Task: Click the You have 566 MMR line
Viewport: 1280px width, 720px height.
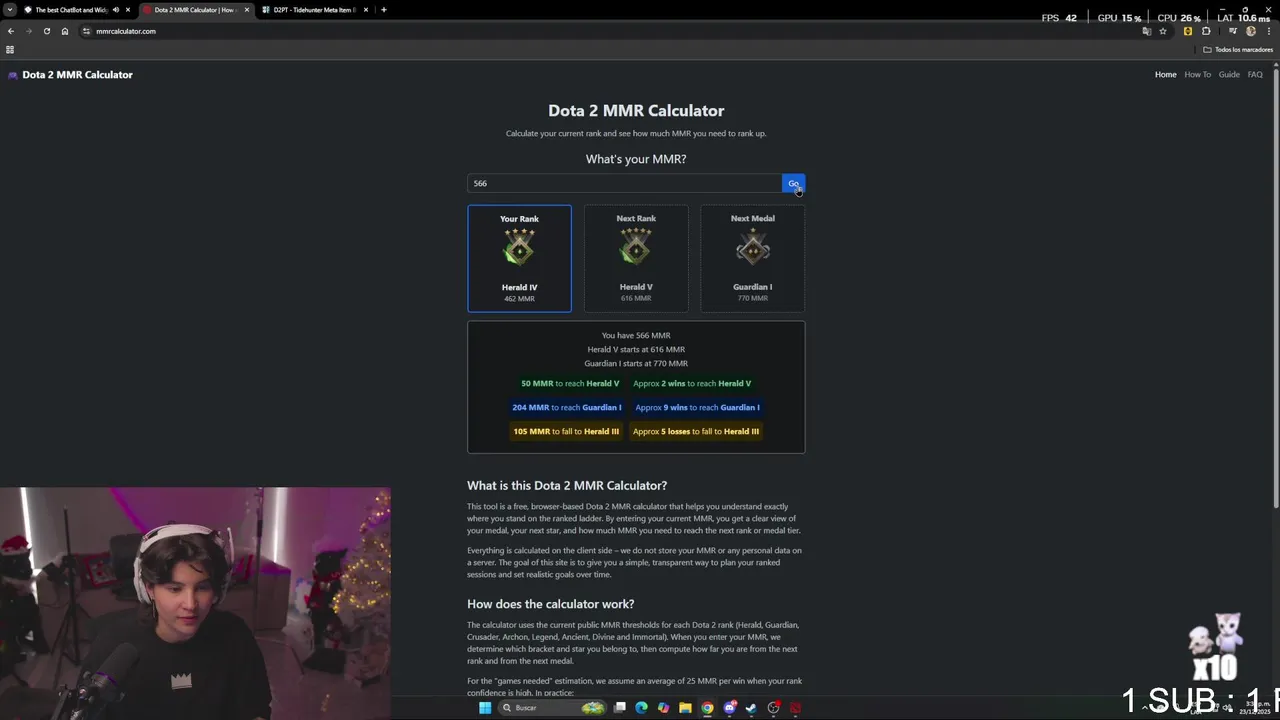Action: (x=636, y=335)
